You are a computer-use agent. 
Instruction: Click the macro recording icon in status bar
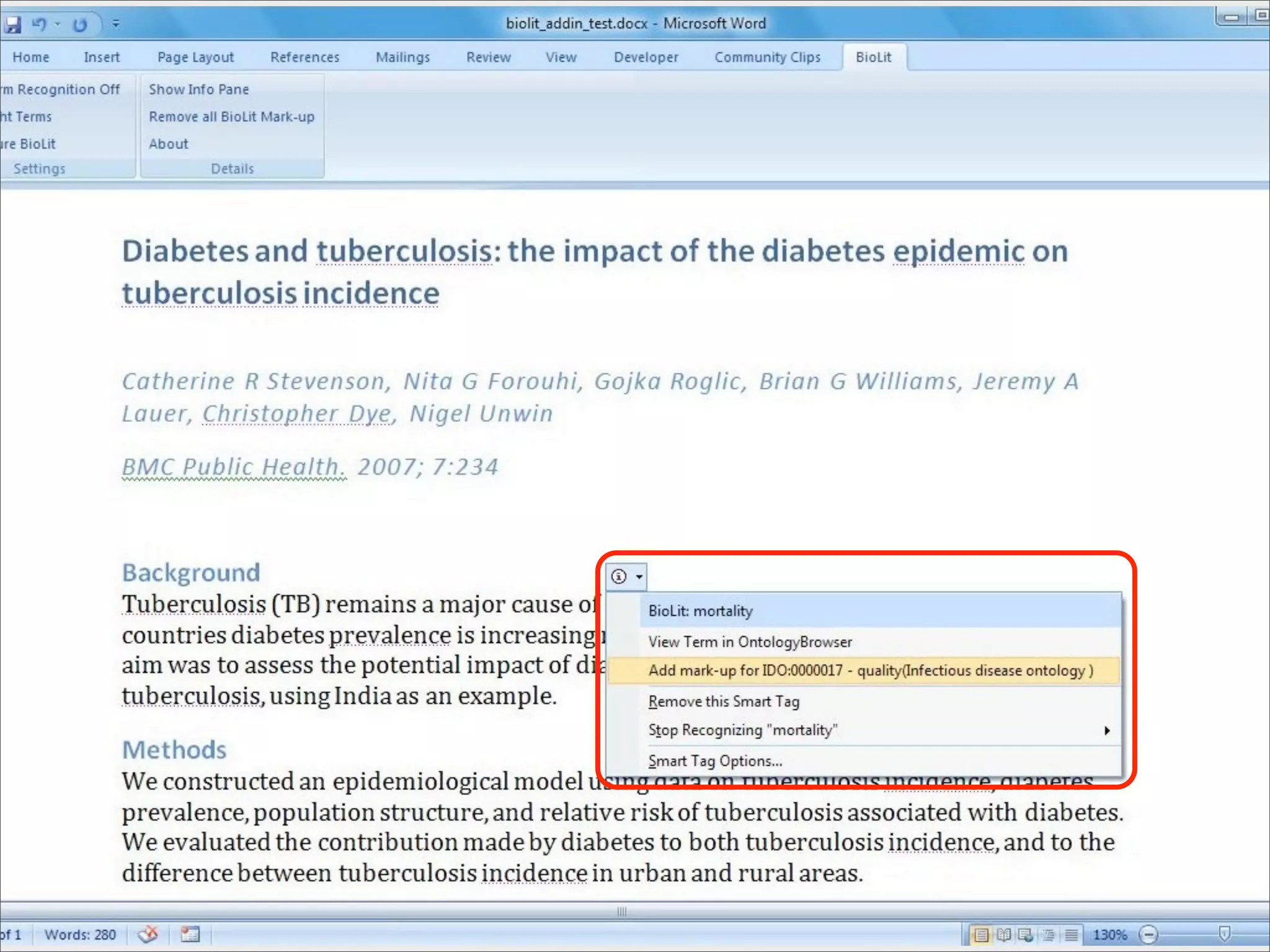[190, 934]
